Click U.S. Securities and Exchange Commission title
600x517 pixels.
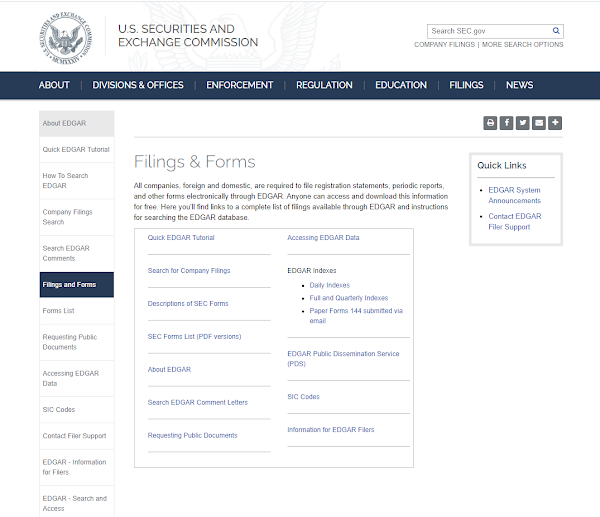(188, 35)
